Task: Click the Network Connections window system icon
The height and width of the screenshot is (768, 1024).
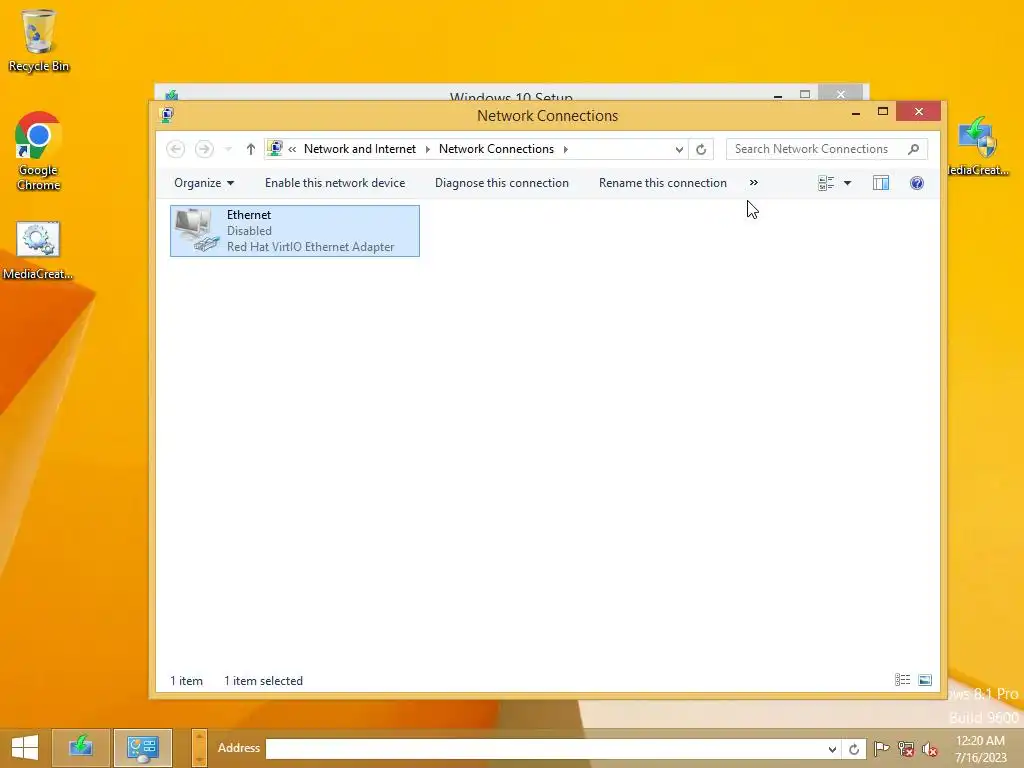Action: 167,115
